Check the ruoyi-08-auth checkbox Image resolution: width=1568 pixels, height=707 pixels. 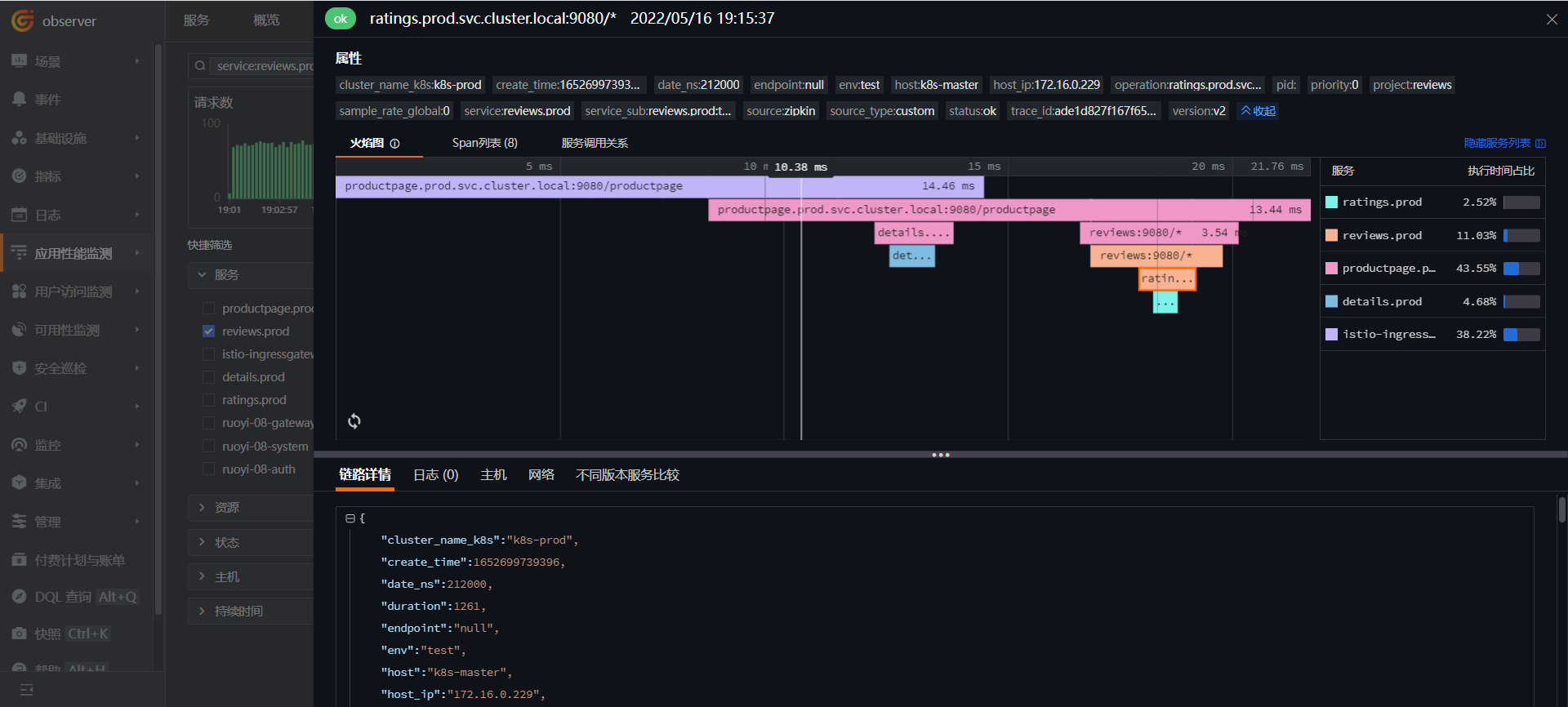(208, 469)
